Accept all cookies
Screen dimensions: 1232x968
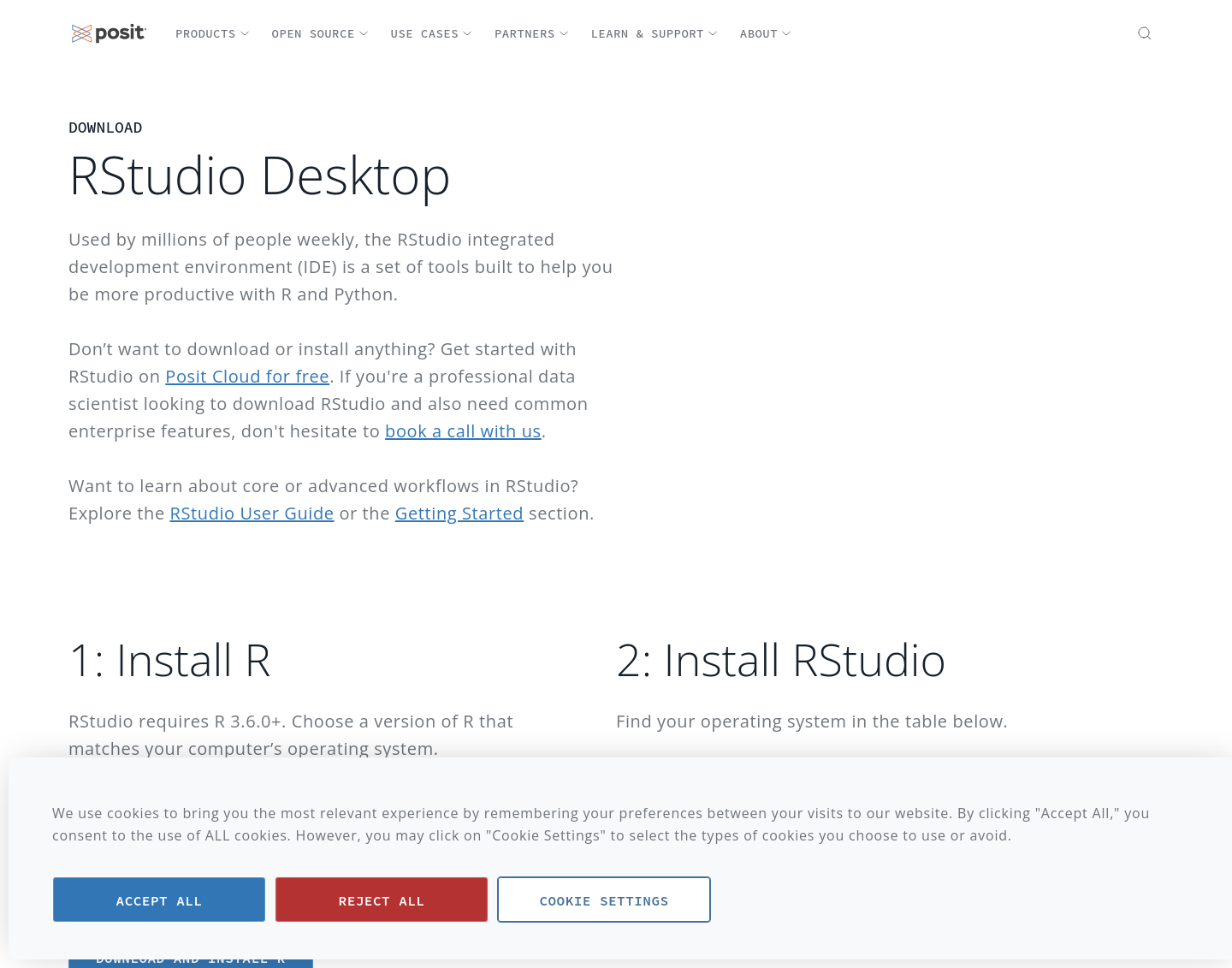(x=159, y=900)
